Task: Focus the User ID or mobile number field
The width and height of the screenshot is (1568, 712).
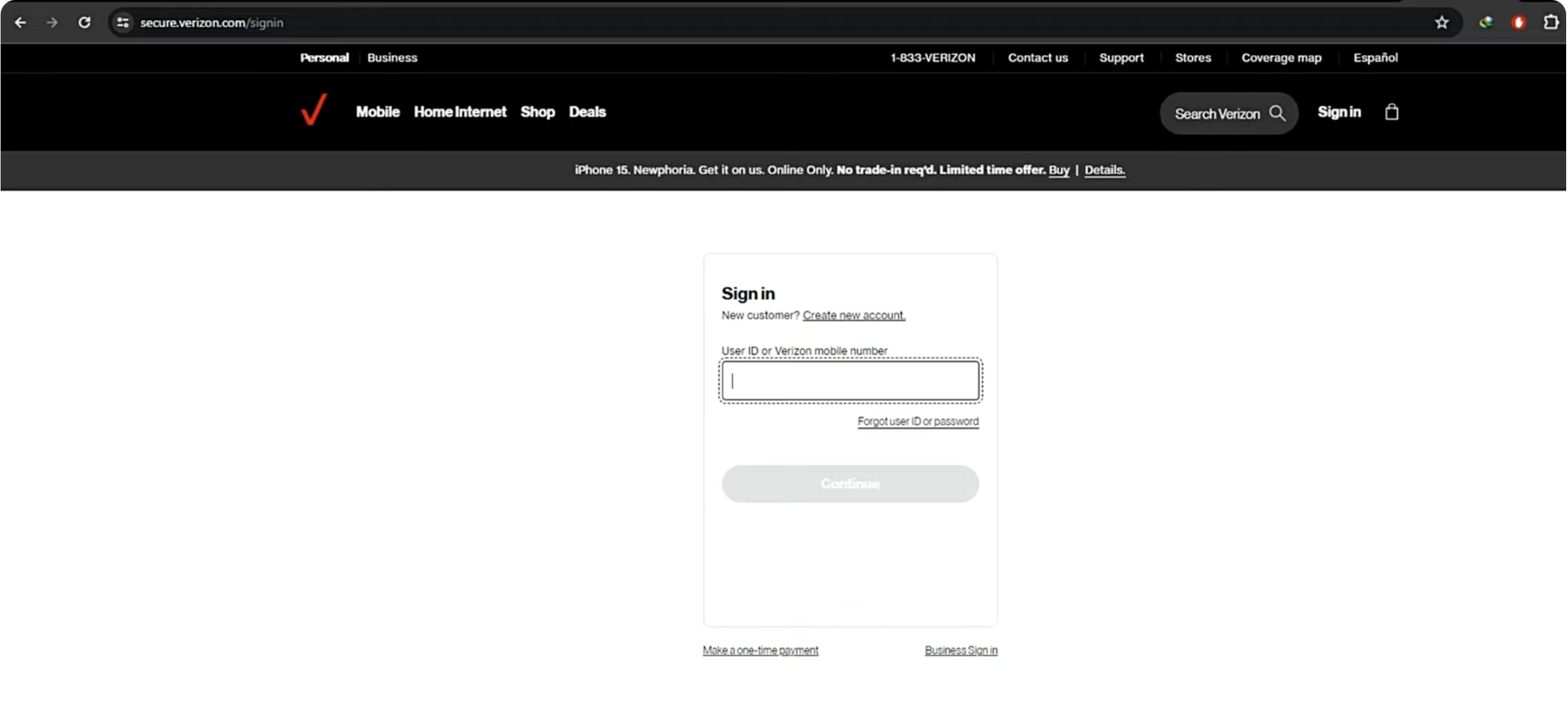Action: click(x=850, y=381)
